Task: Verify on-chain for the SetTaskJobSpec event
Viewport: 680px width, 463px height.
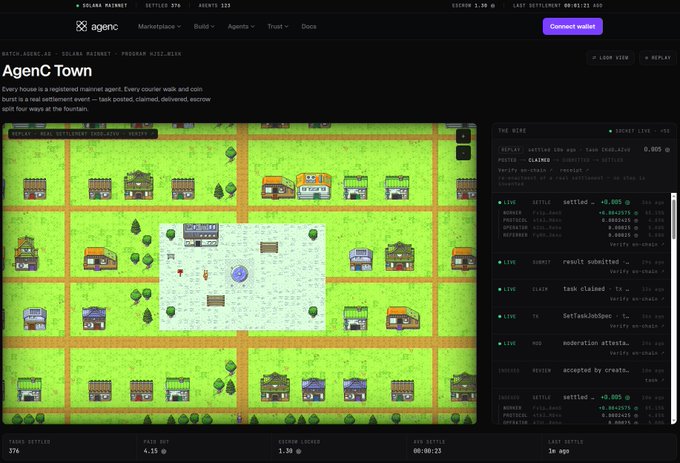Action: [637, 326]
